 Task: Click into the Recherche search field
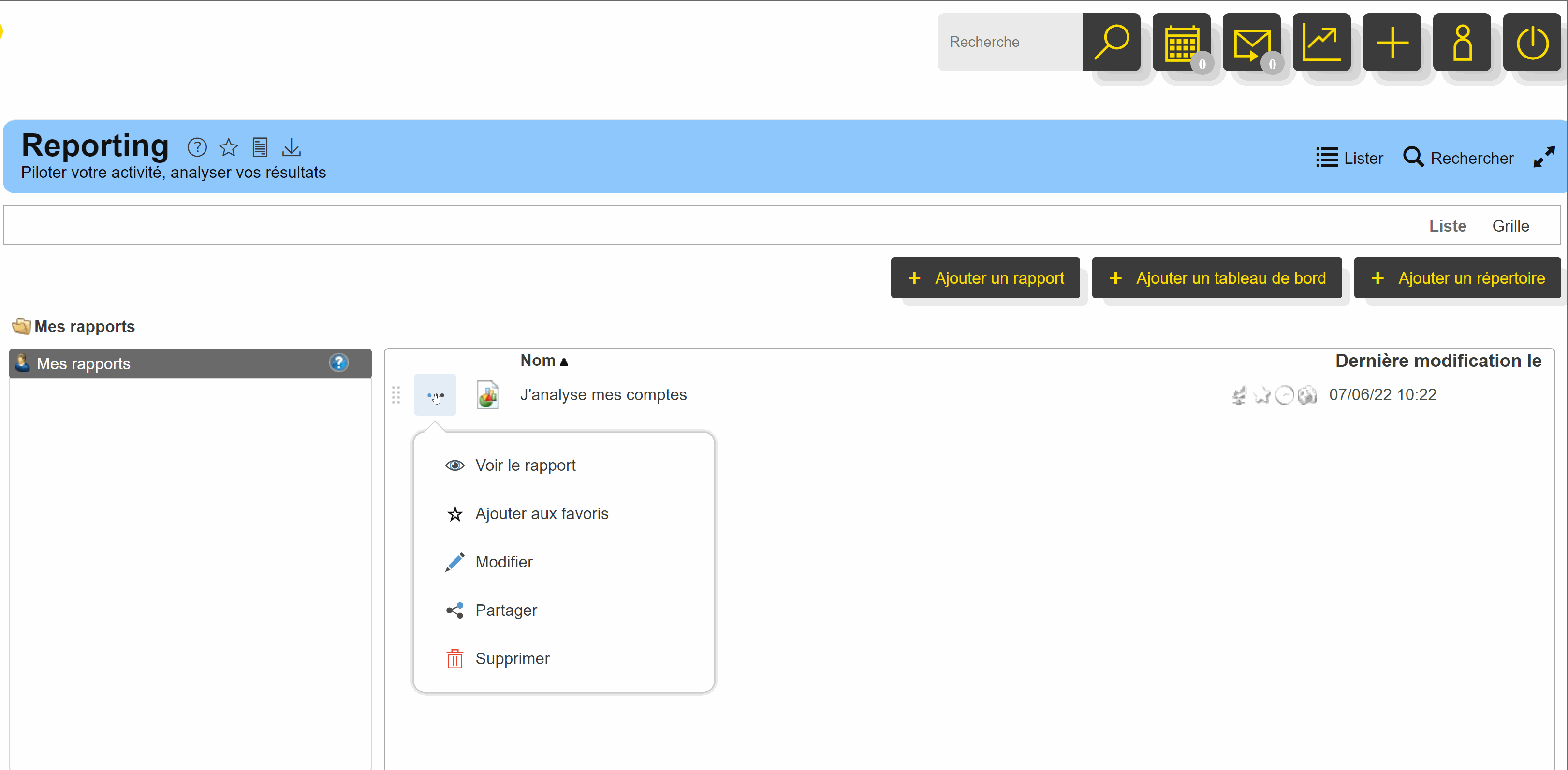coord(1009,42)
